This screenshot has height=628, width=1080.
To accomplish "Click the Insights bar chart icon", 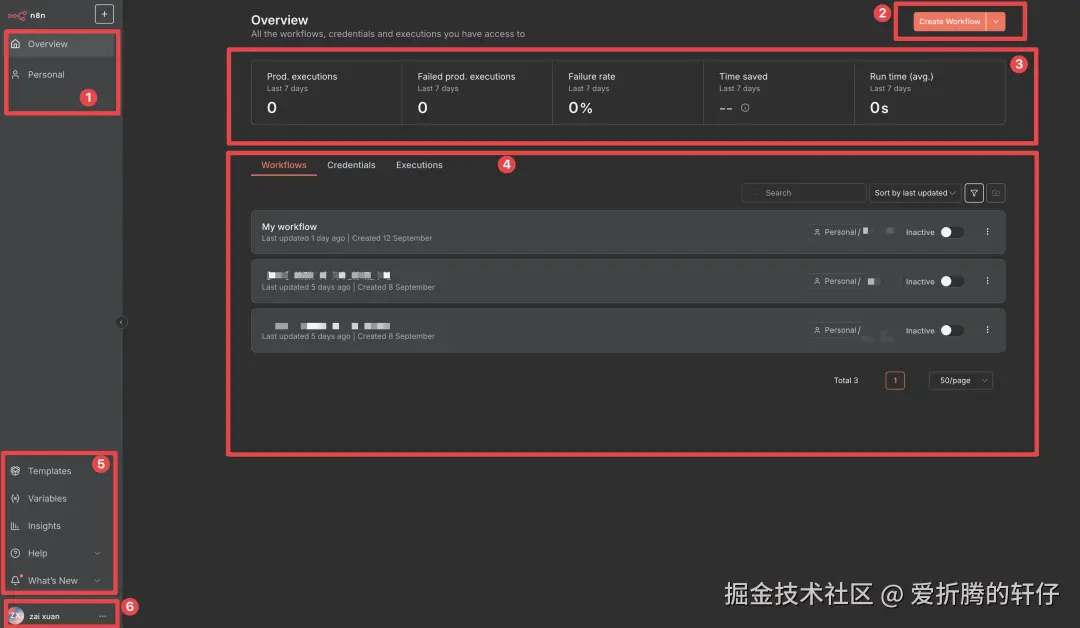I will coord(15,526).
